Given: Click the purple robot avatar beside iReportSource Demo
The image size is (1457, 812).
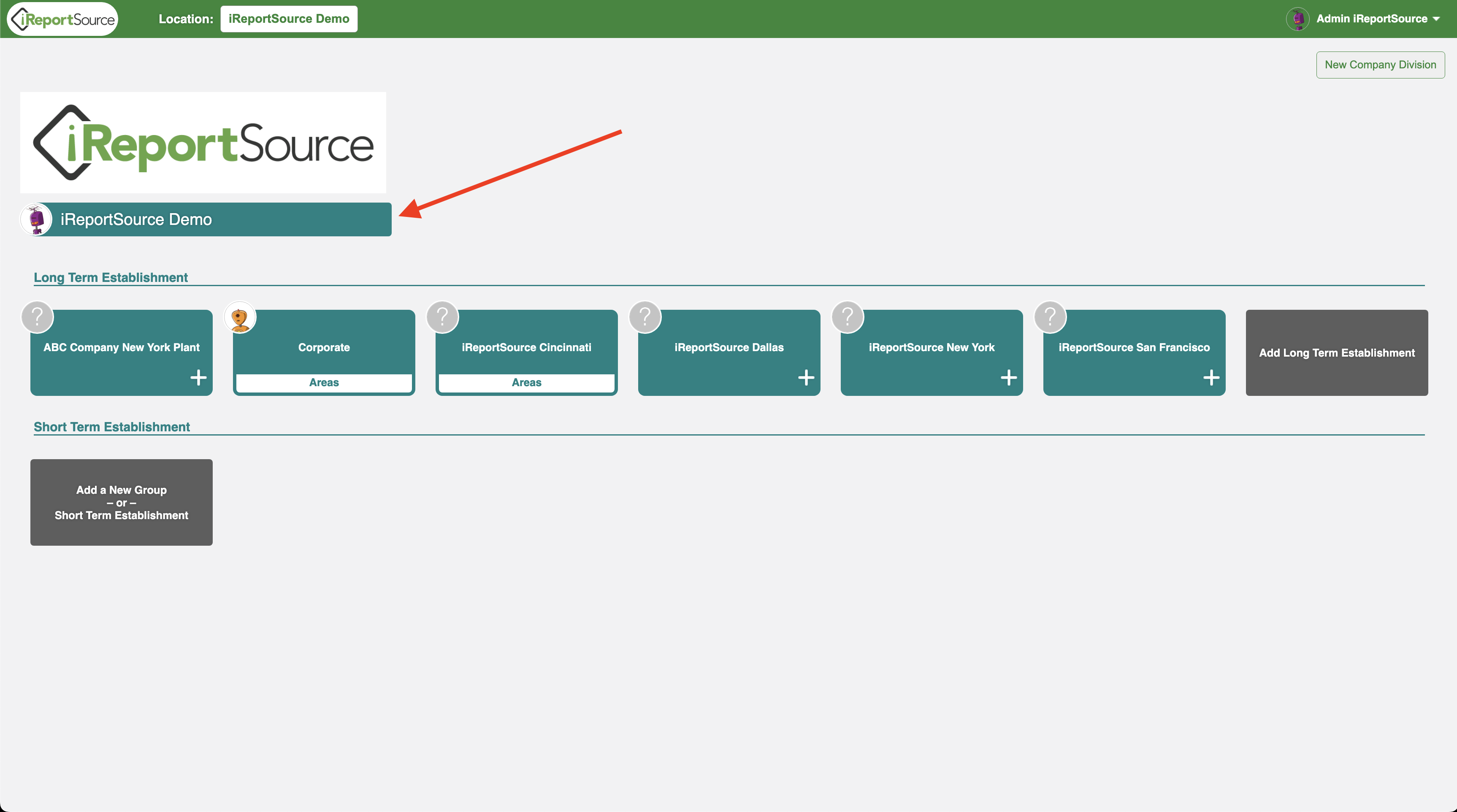Looking at the screenshot, I should 37,219.
